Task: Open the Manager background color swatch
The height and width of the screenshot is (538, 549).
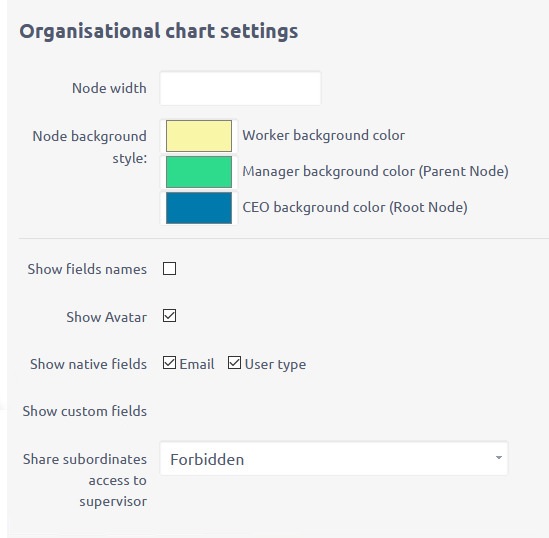Action: click(x=199, y=172)
